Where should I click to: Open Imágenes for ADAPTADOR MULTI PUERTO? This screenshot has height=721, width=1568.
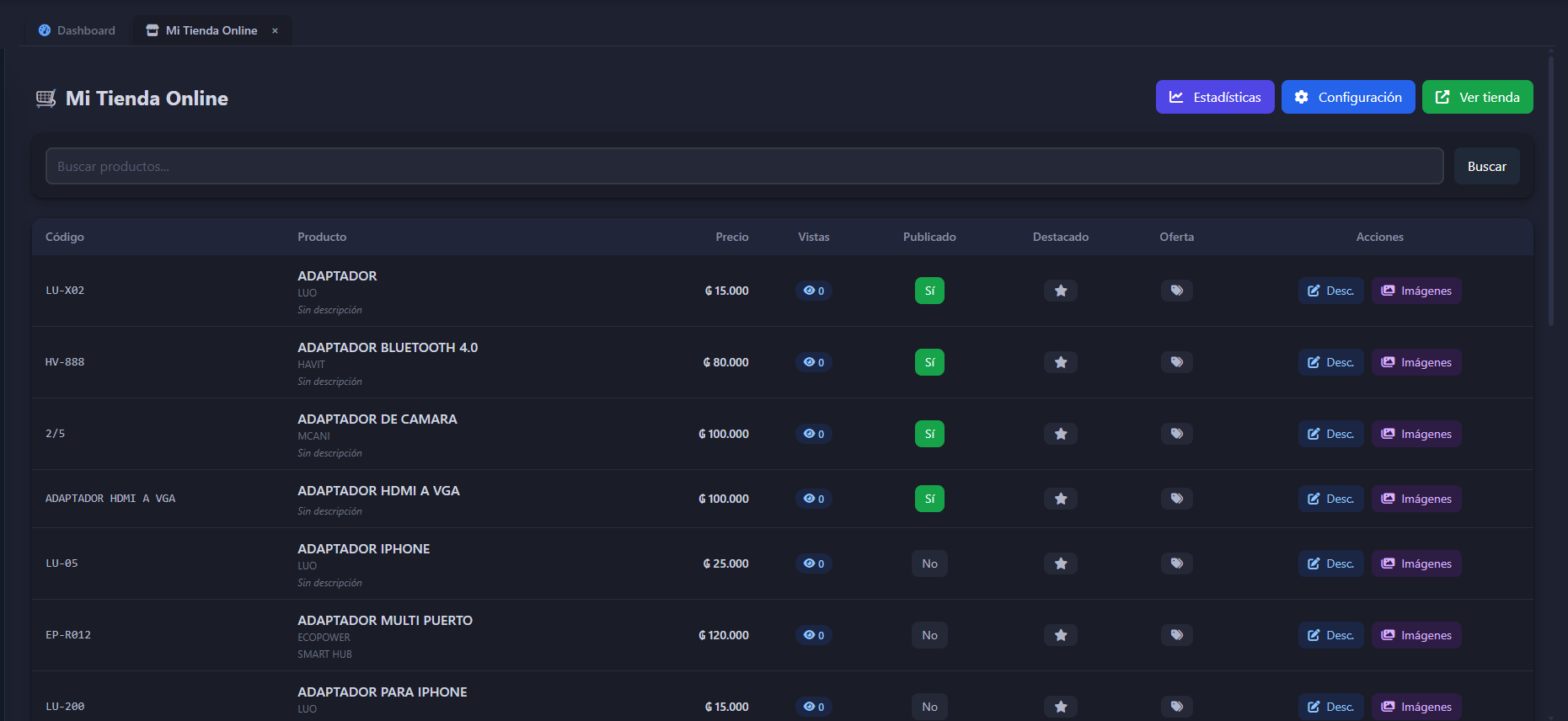[x=1416, y=635]
